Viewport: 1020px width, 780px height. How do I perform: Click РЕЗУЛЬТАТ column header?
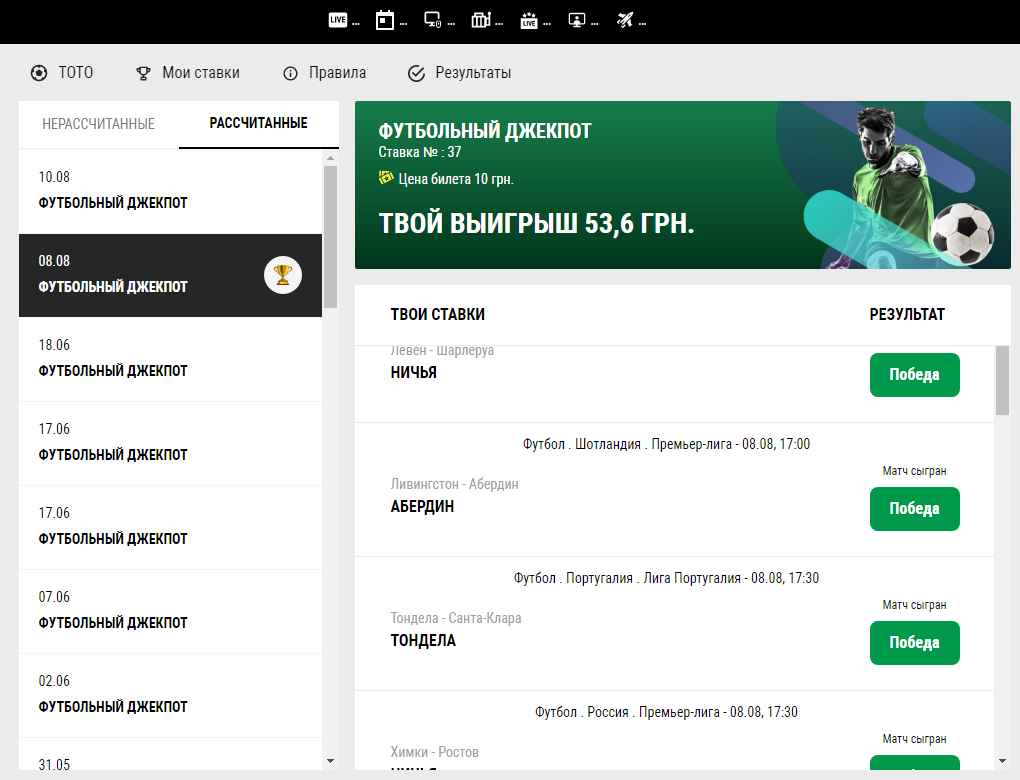(907, 314)
